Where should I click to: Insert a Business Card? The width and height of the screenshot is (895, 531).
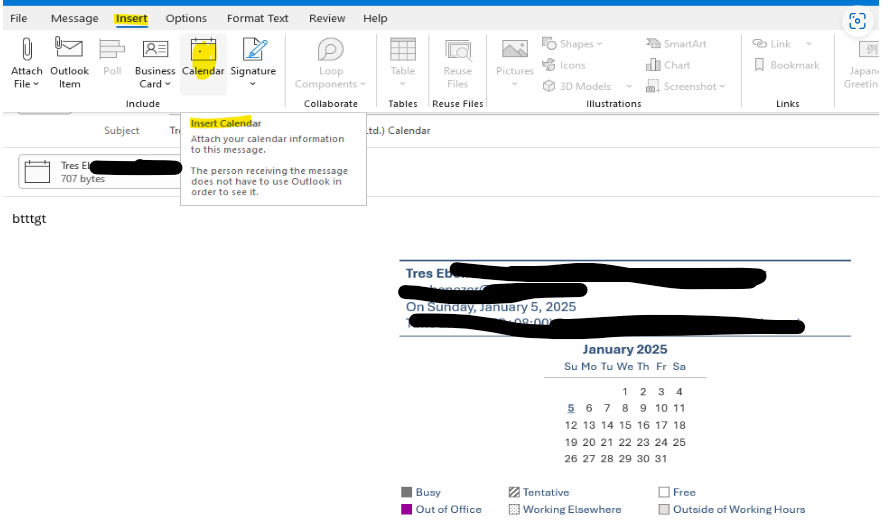click(155, 63)
